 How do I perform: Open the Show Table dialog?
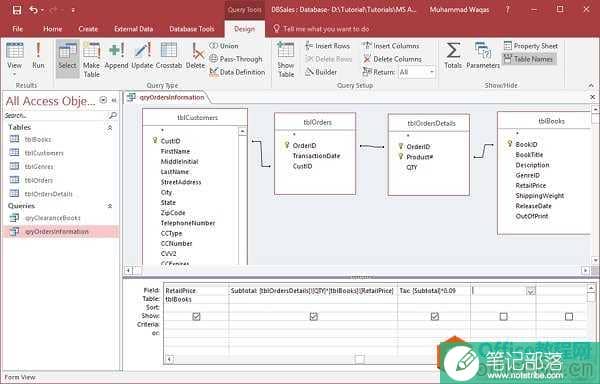click(286, 60)
